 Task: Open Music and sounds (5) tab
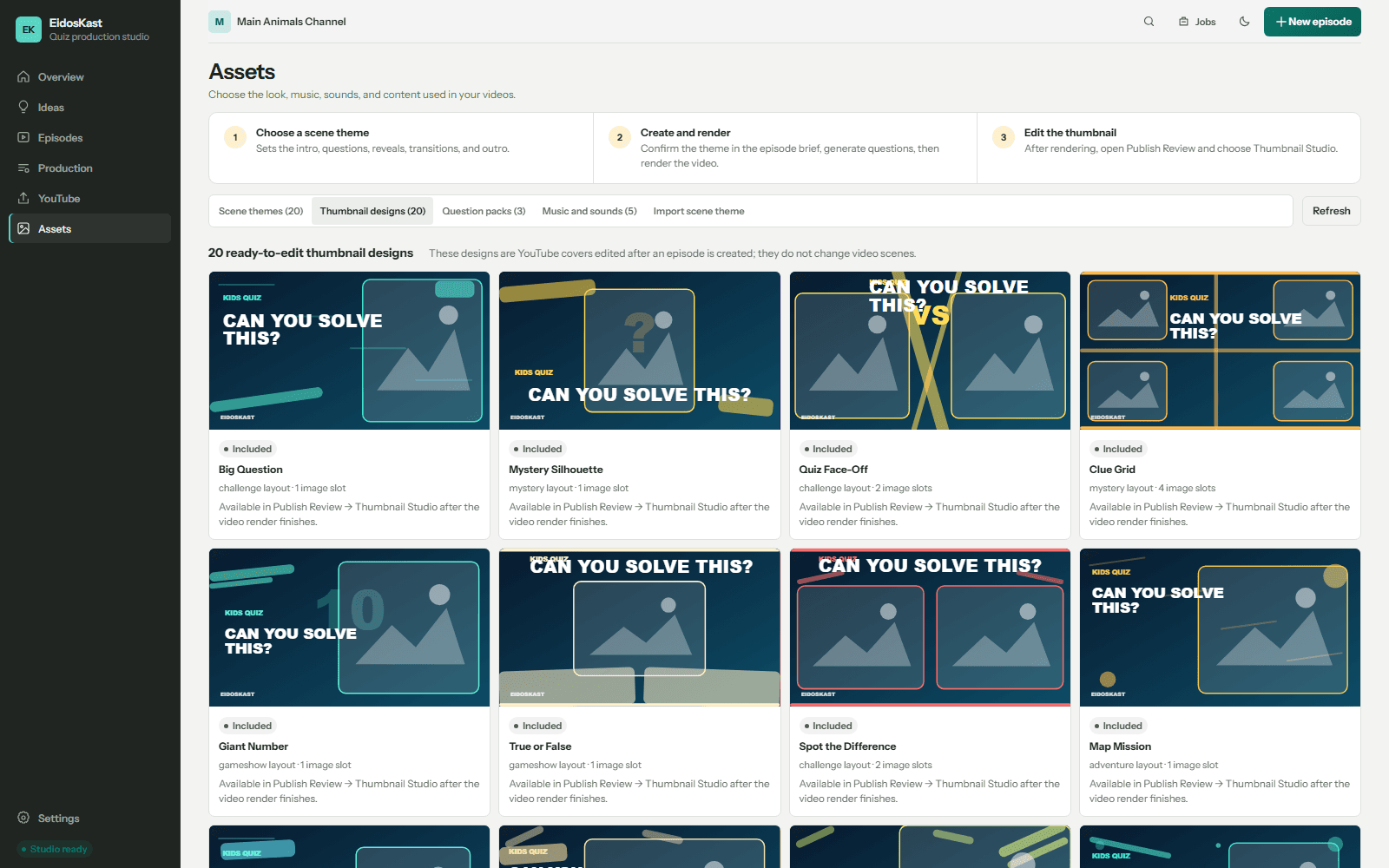tap(589, 211)
